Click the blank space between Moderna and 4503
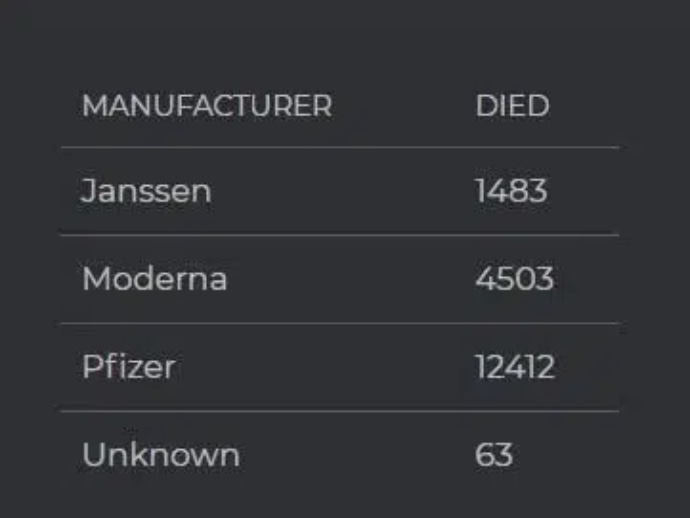 click(x=350, y=279)
